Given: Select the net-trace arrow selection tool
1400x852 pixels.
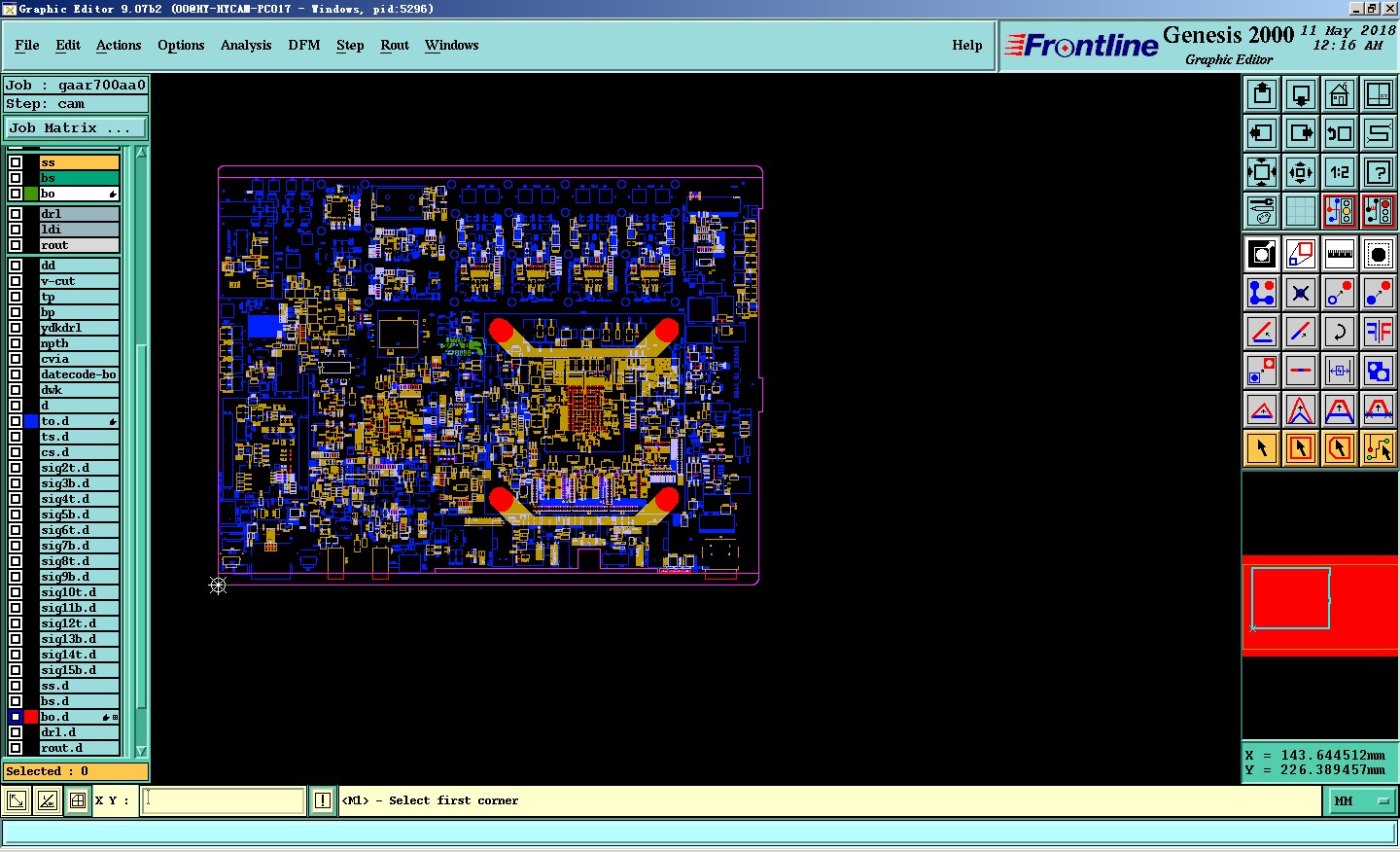Looking at the screenshot, I should (x=1379, y=448).
